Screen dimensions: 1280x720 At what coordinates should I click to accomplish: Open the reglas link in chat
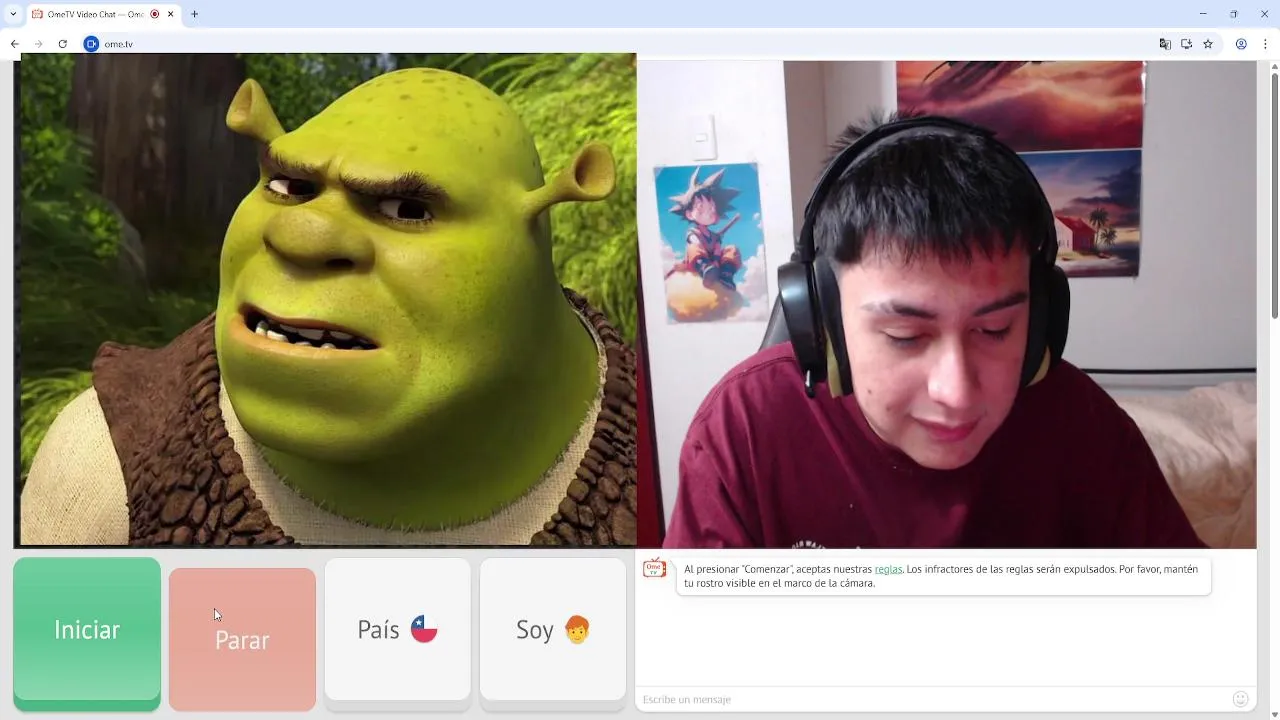(x=888, y=569)
